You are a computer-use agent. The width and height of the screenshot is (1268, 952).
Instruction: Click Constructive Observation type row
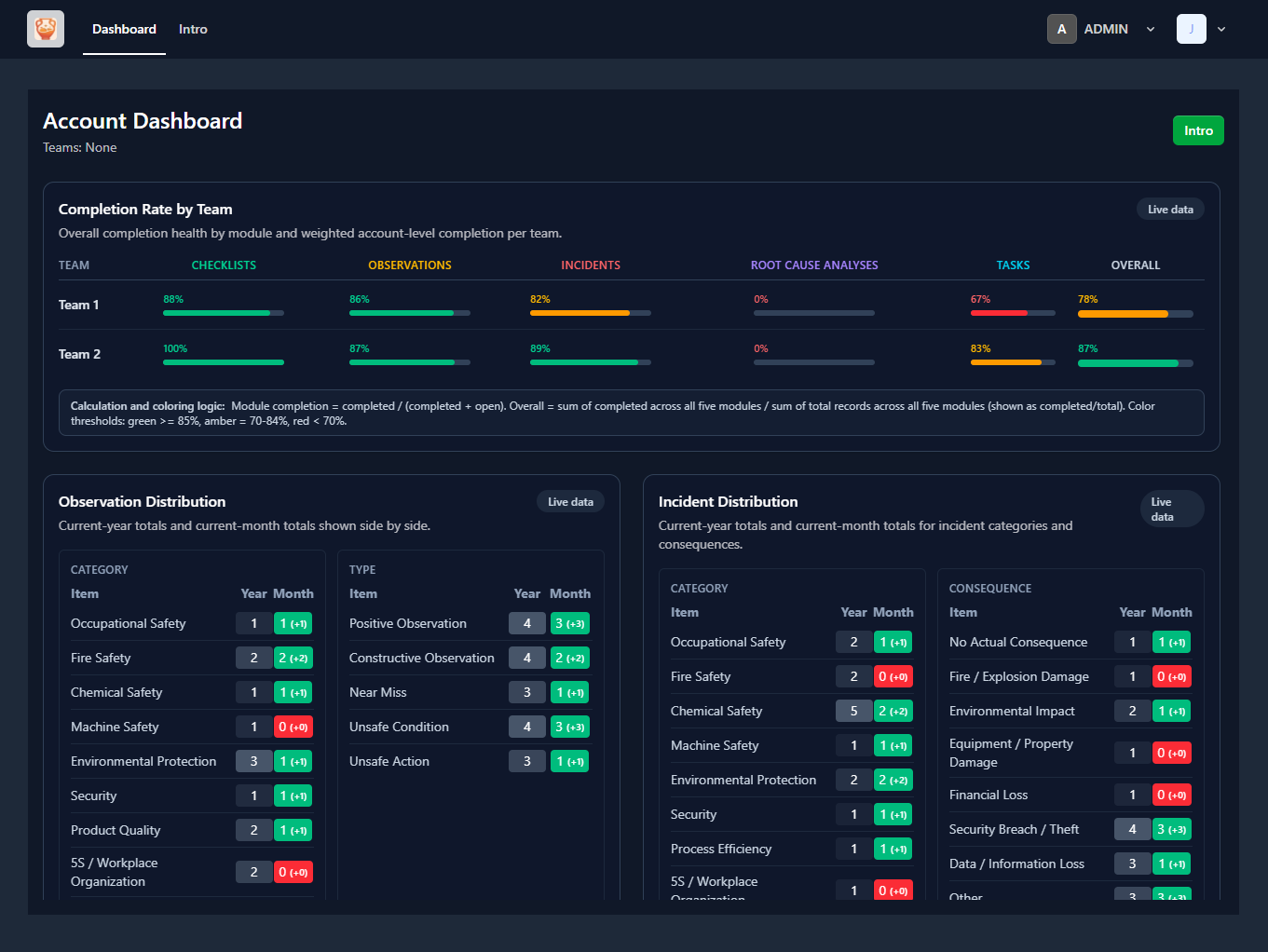click(470, 658)
